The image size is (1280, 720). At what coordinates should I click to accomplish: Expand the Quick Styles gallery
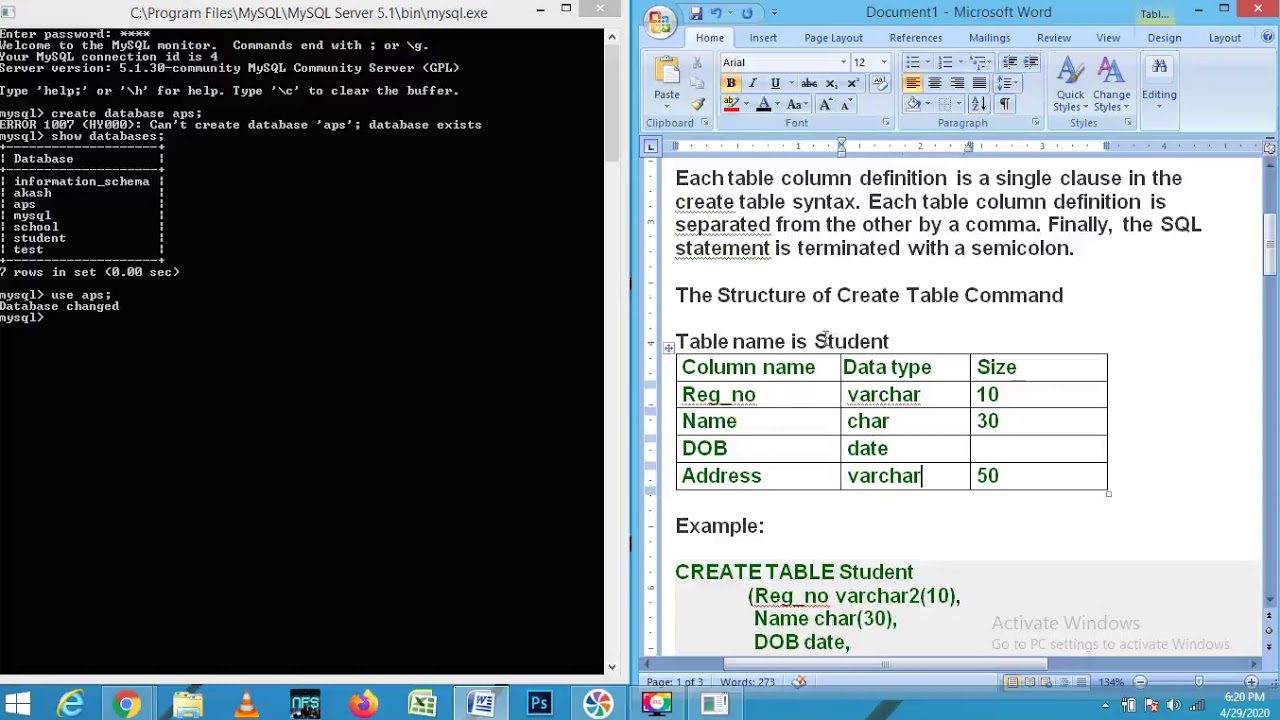click(x=1070, y=85)
